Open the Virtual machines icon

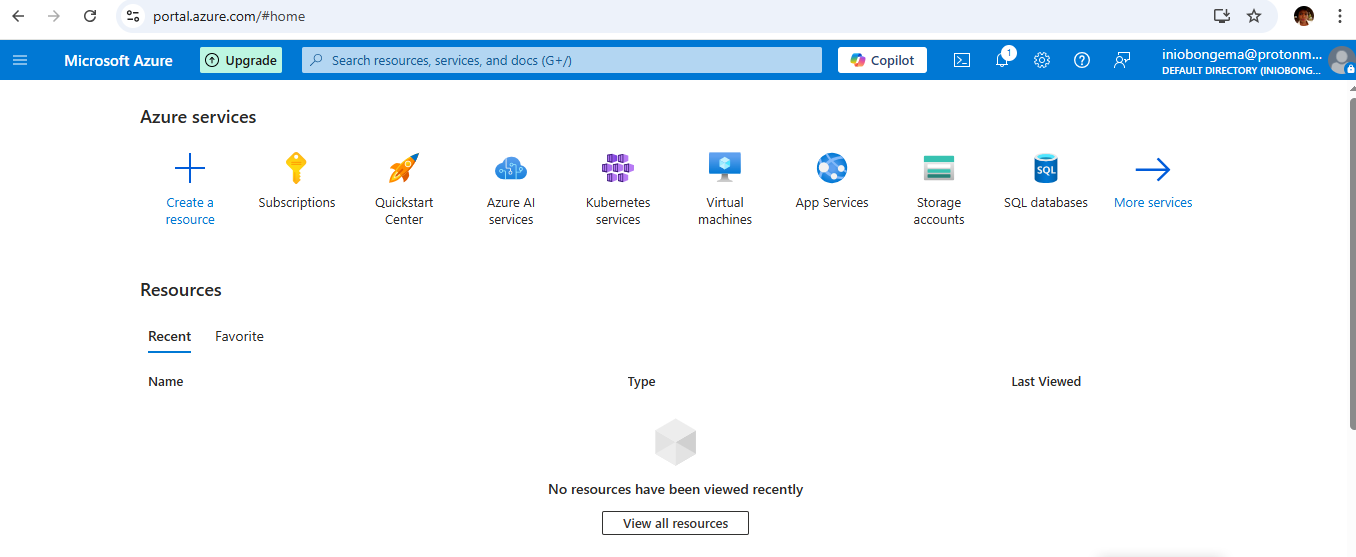pyautogui.click(x=725, y=167)
